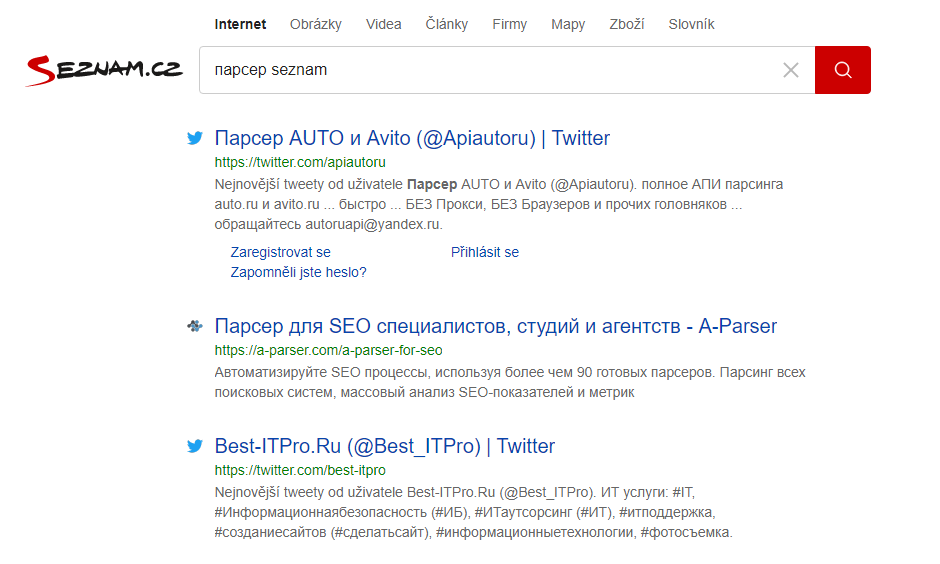Click the twitter.com/best-itpro URL

(300, 470)
